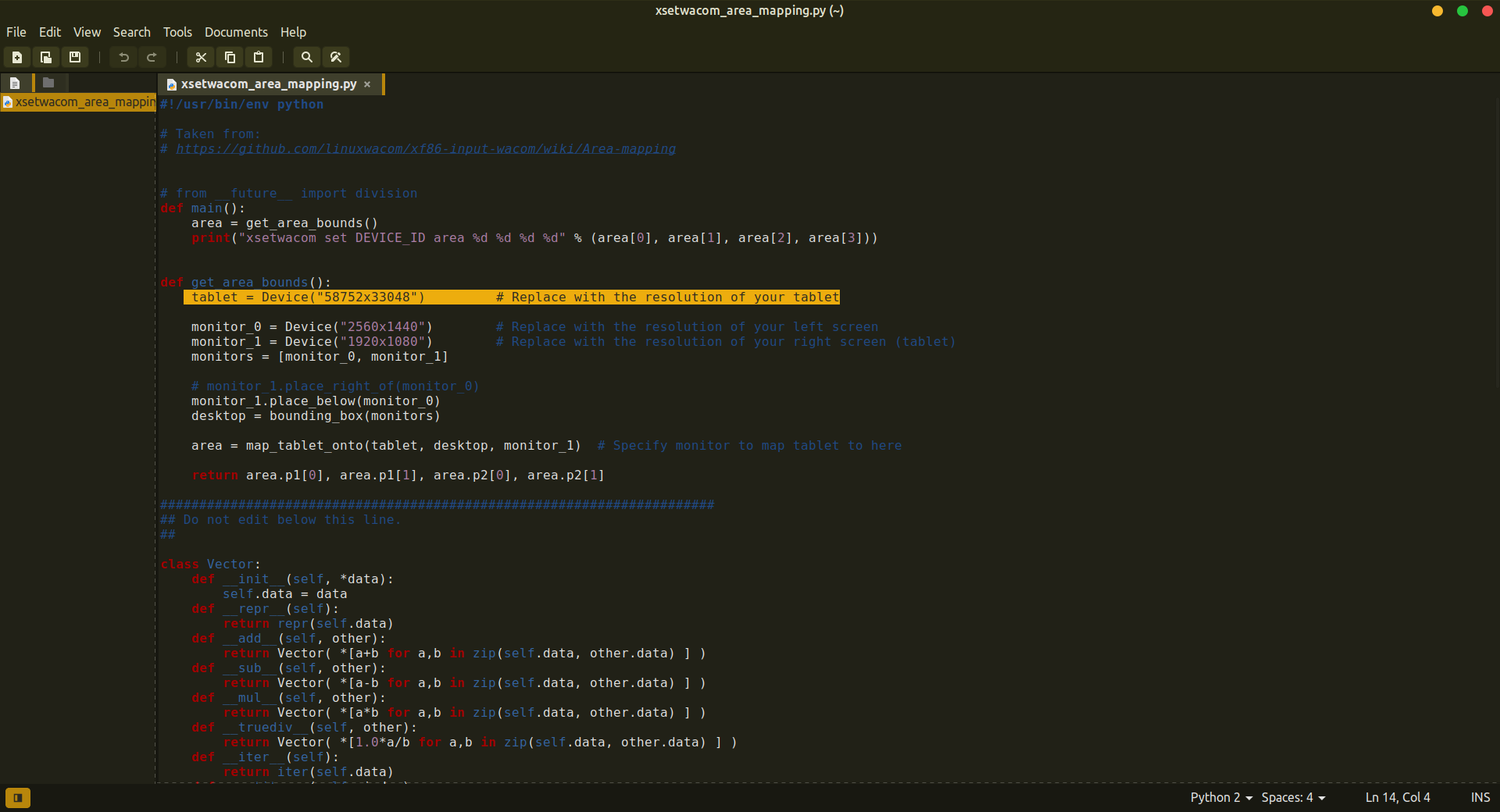Open Find and Replace tool icon
The height and width of the screenshot is (812, 1500).
[x=336, y=57]
